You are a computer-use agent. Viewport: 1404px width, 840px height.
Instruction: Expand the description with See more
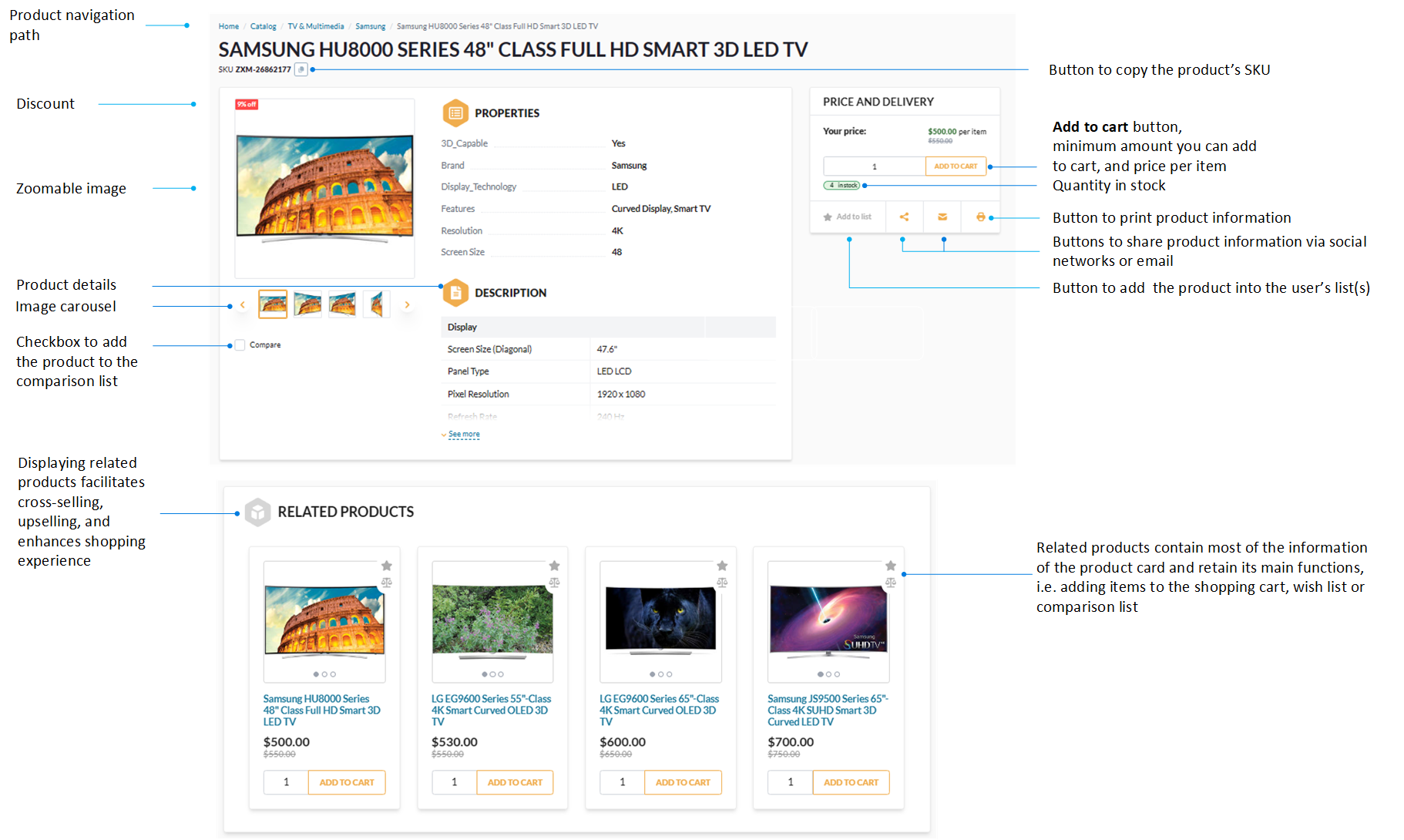point(464,435)
